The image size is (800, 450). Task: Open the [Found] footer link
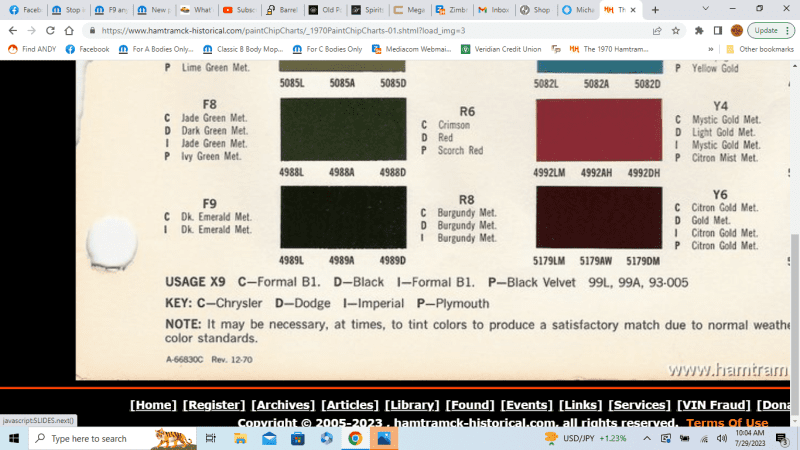click(470, 405)
